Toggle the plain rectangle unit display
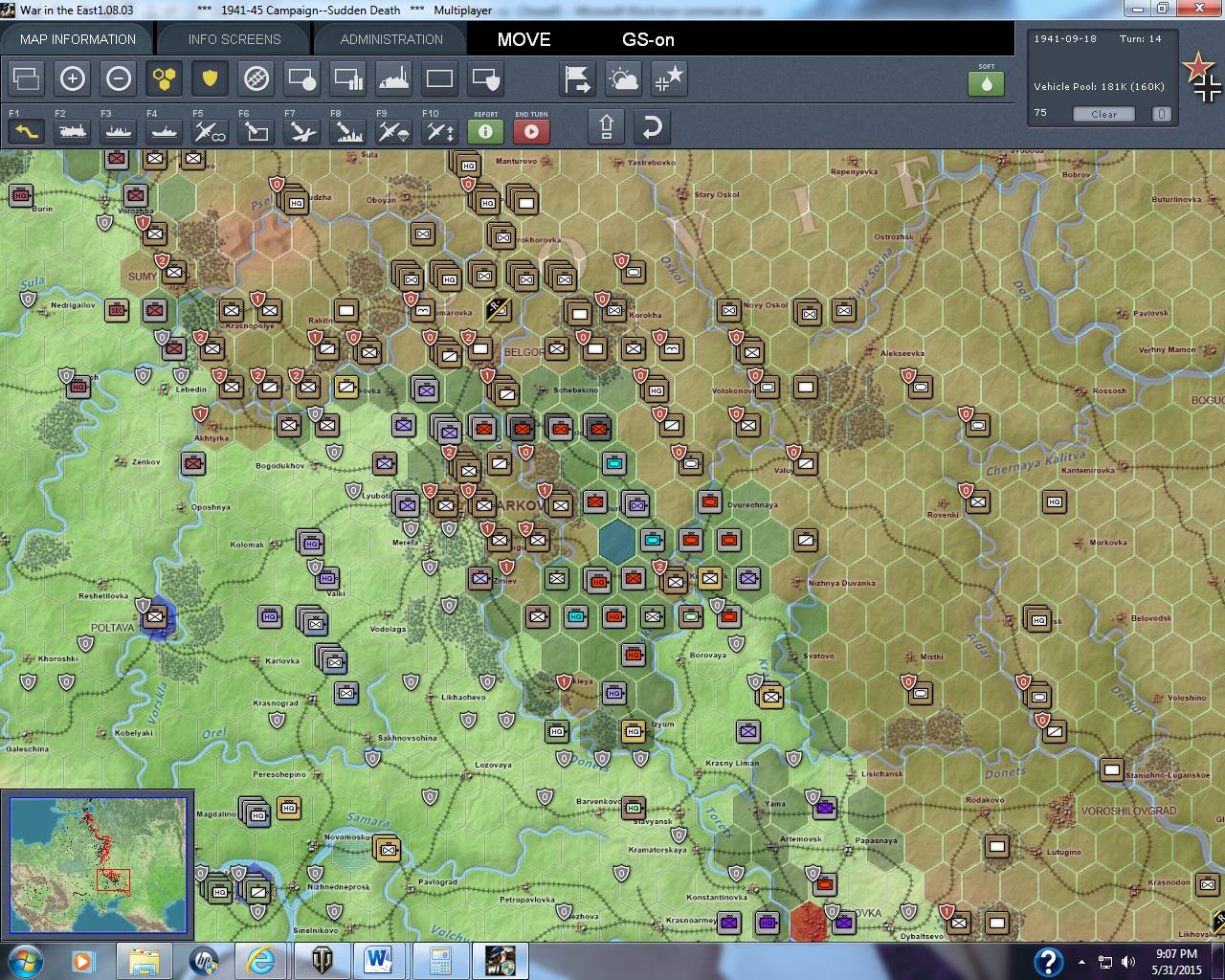The image size is (1225, 980). coord(440,78)
